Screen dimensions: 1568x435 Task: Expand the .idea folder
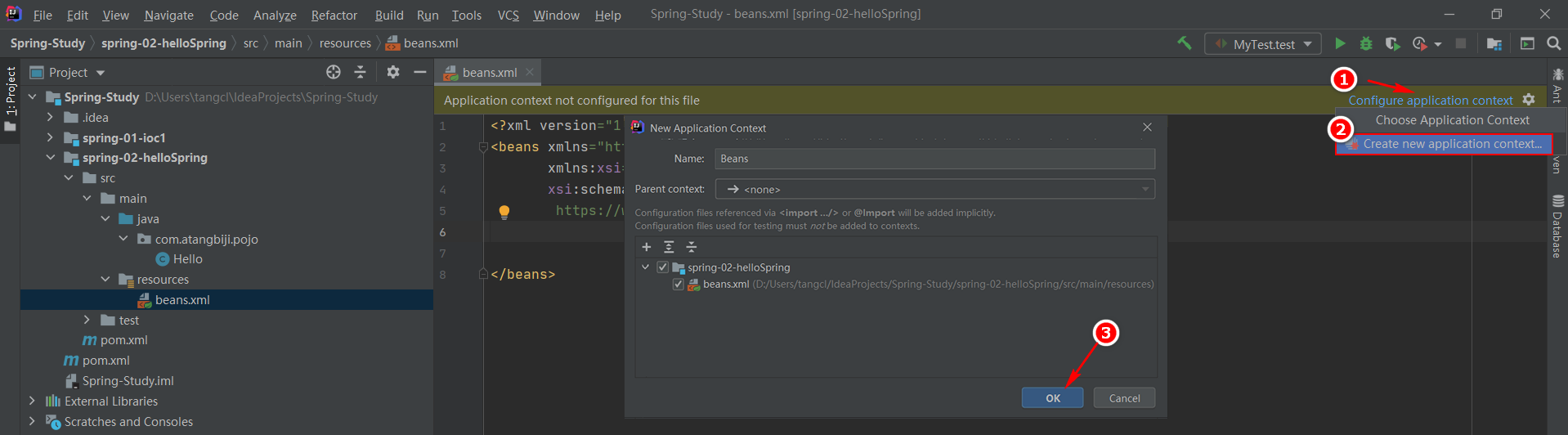click(50, 117)
